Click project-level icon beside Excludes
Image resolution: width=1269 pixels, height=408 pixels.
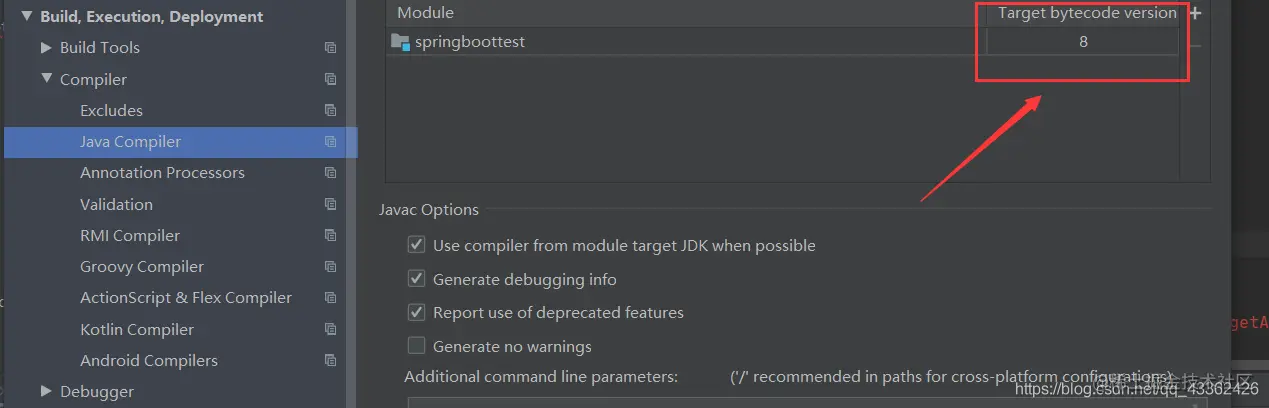[x=330, y=111]
